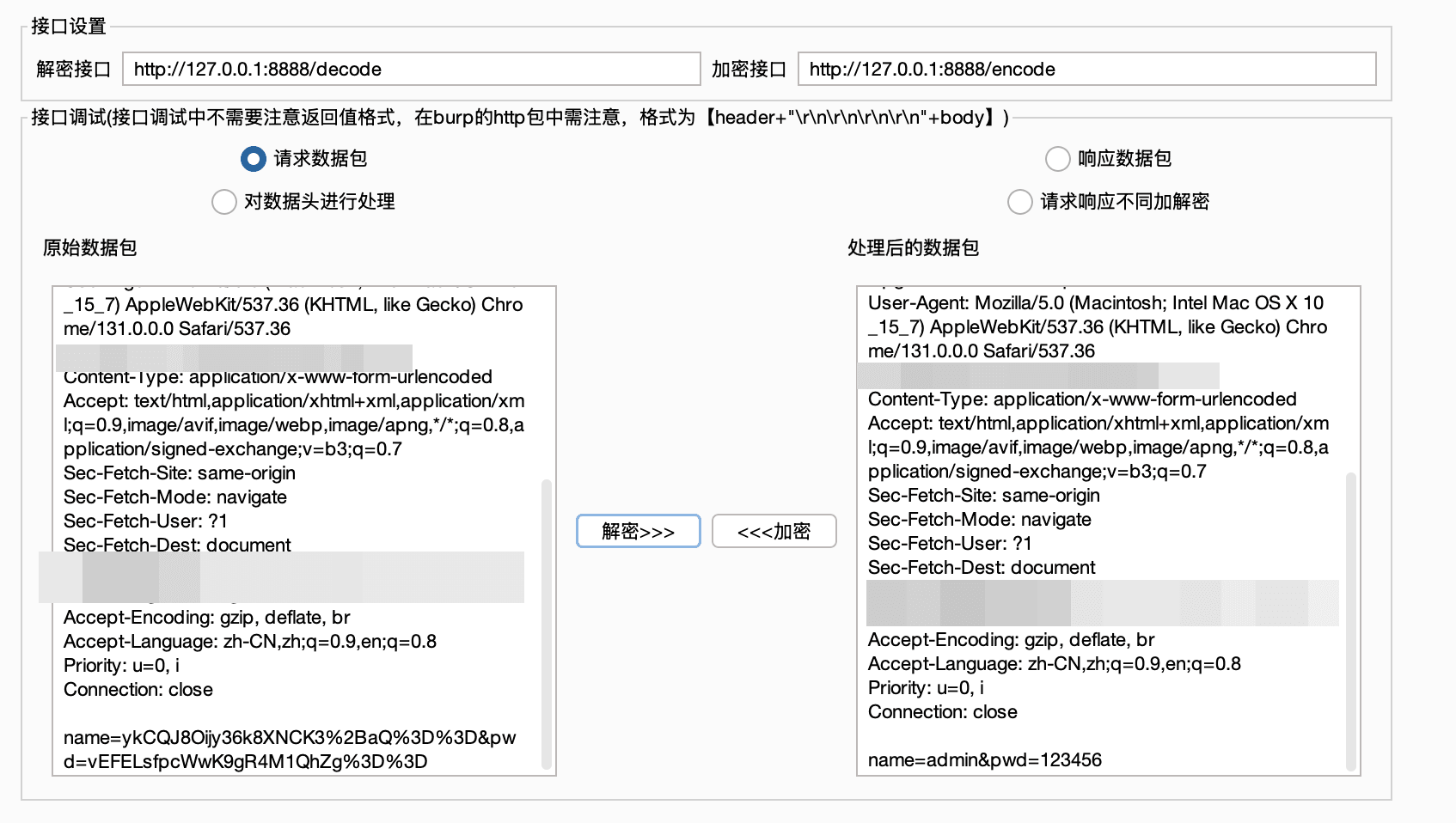Click the 处理后的数据包 label

(913, 247)
